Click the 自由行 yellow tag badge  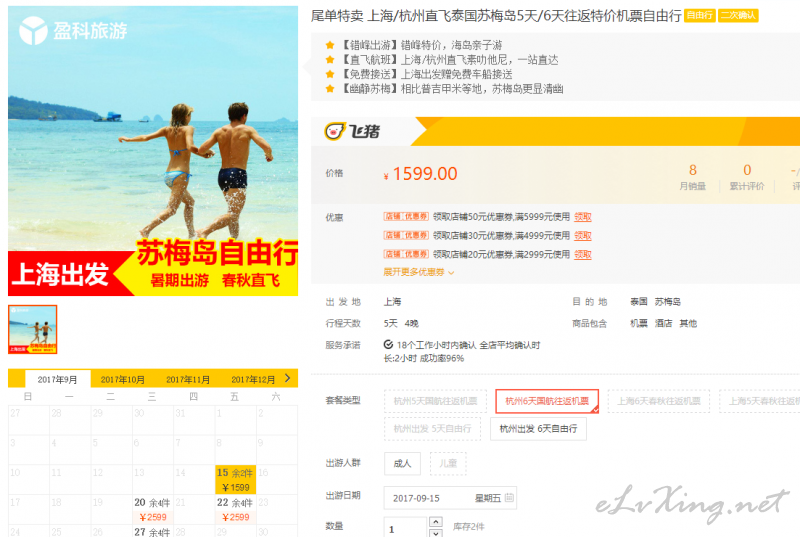(699, 16)
